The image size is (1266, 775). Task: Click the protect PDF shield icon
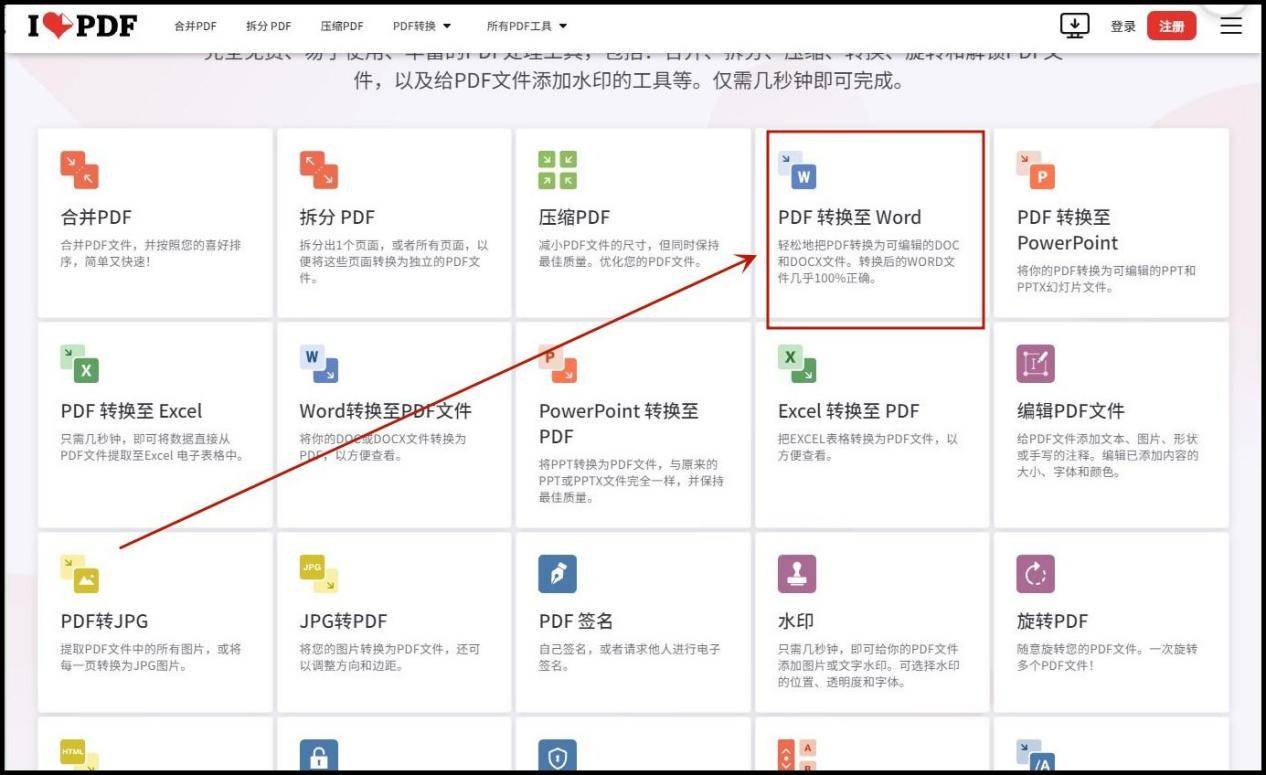pyautogui.click(x=558, y=755)
